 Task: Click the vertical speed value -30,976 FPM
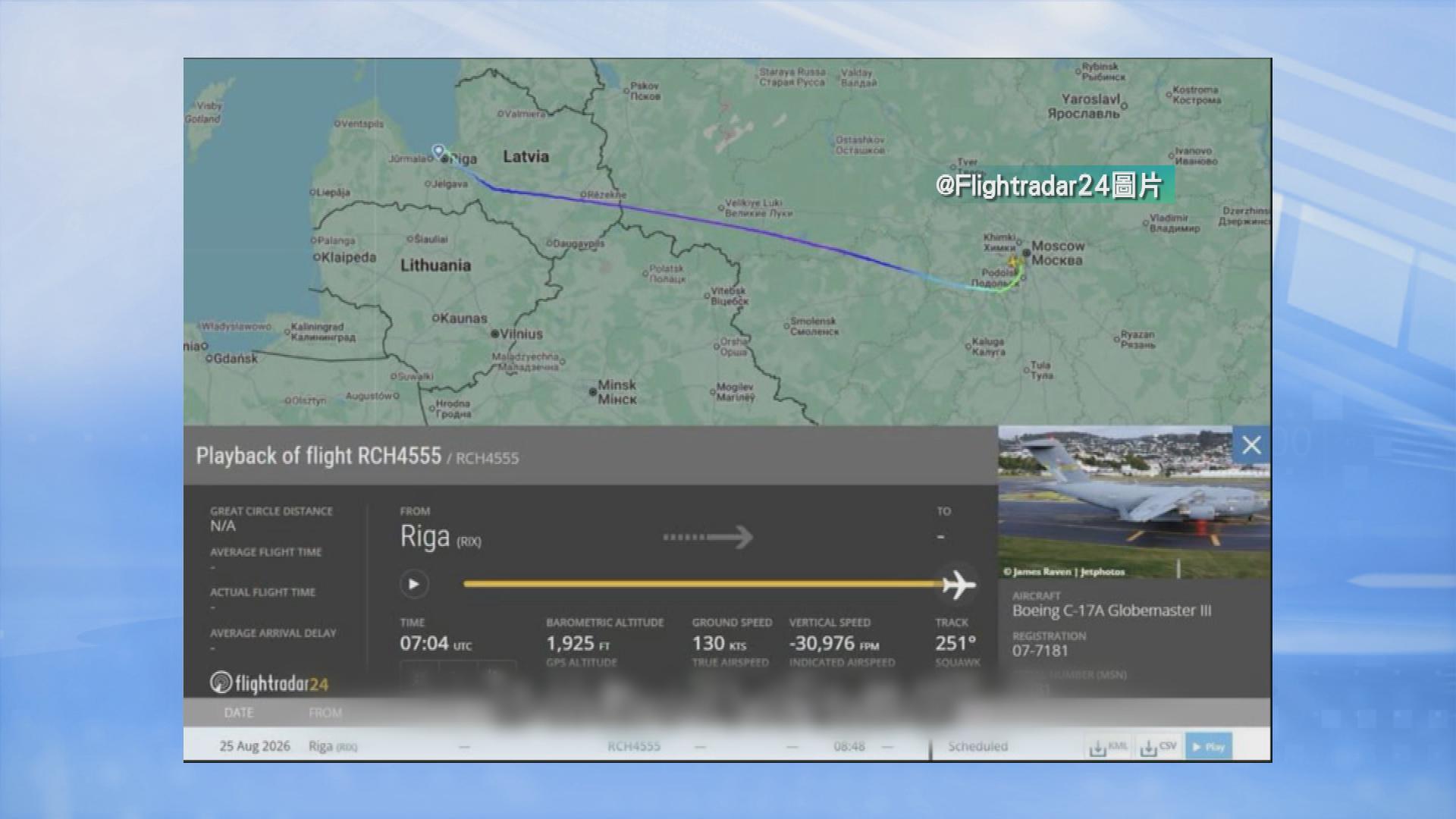[834, 644]
